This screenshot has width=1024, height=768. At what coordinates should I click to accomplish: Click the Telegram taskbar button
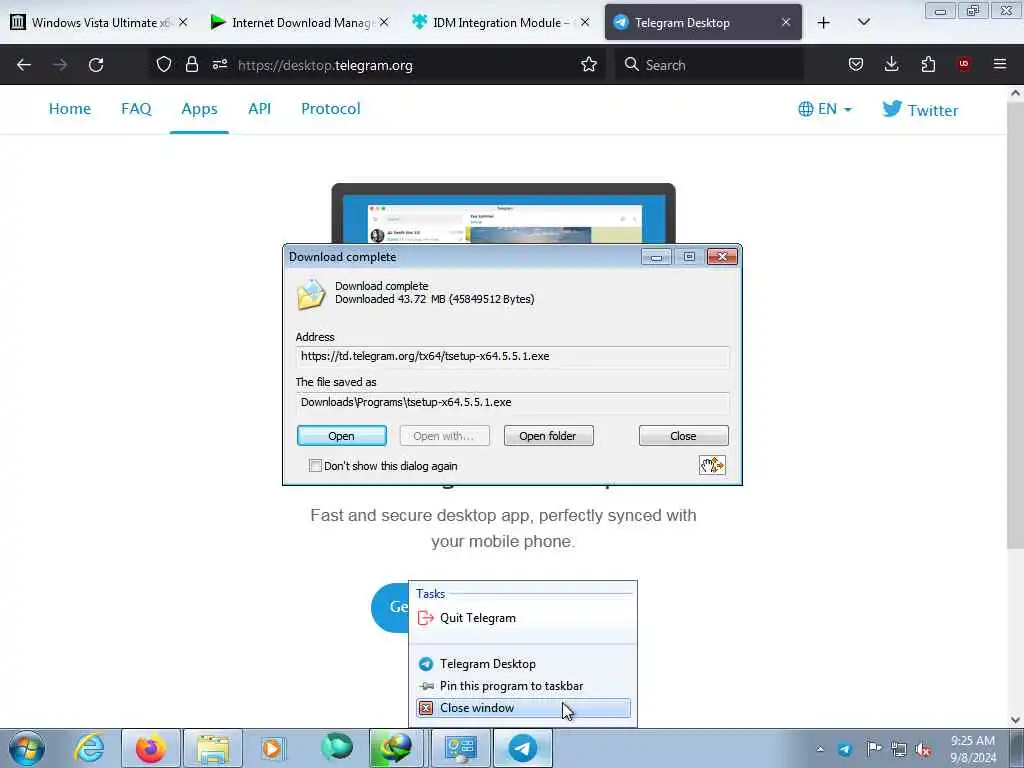point(522,748)
